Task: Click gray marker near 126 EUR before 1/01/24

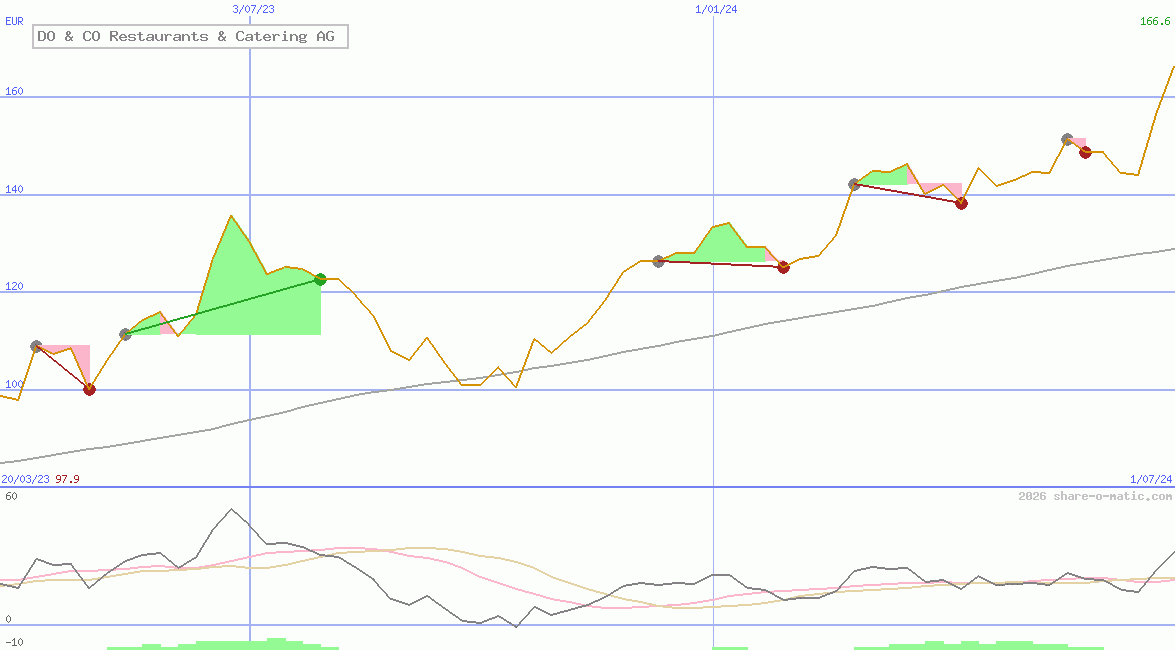Action: [x=658, y=261]
